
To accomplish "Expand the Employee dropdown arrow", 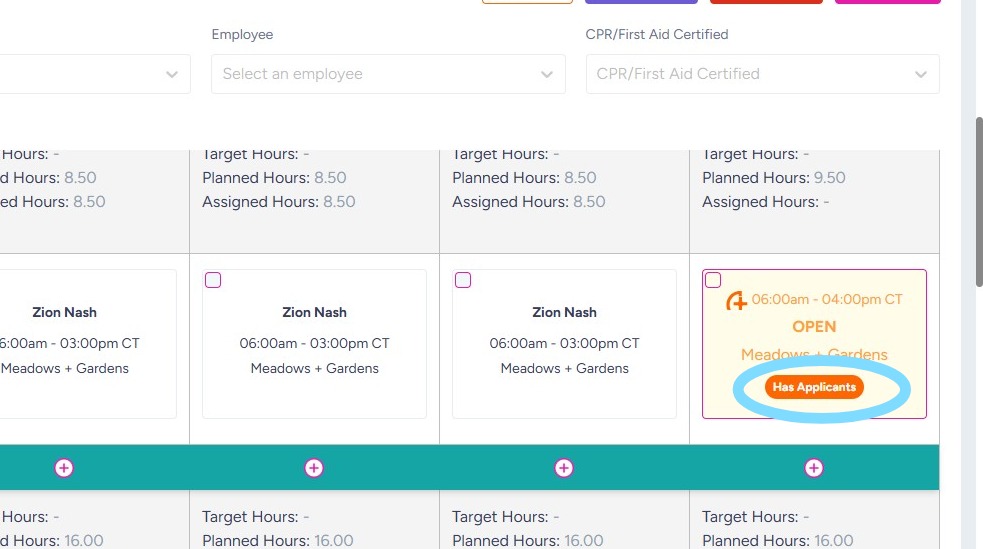I will [547, 74].
